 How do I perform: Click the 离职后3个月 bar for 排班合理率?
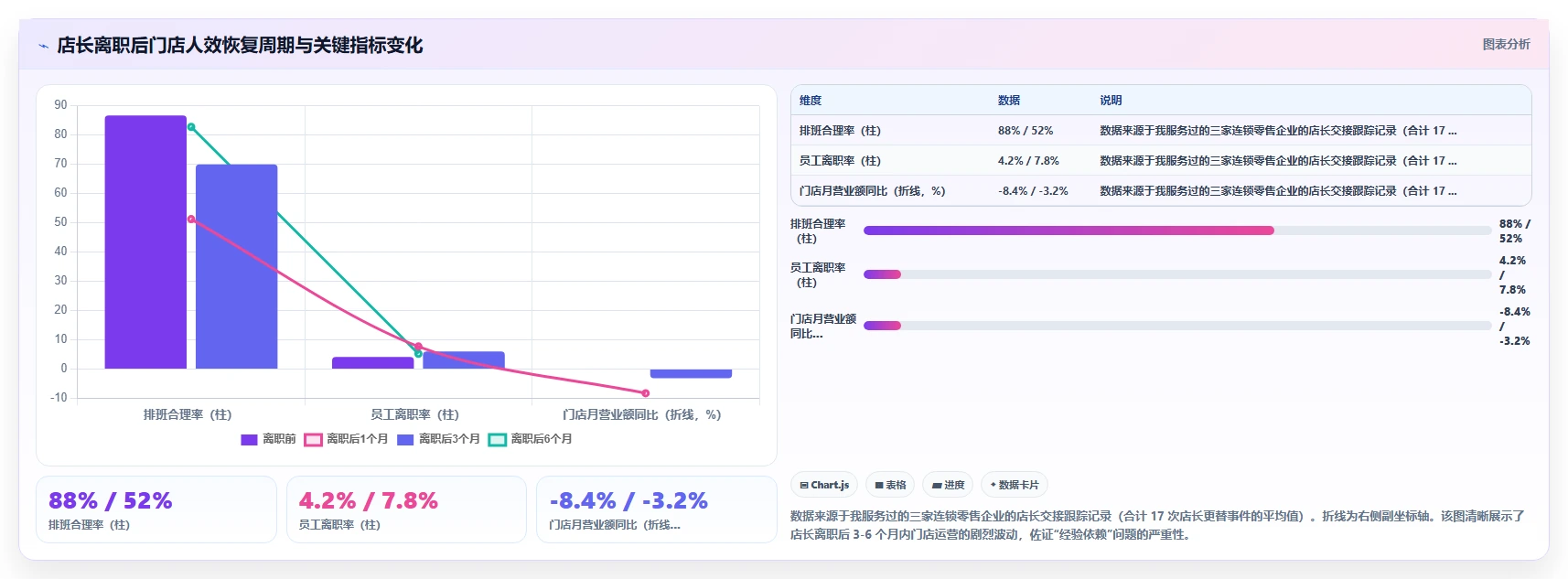point(236,267)
